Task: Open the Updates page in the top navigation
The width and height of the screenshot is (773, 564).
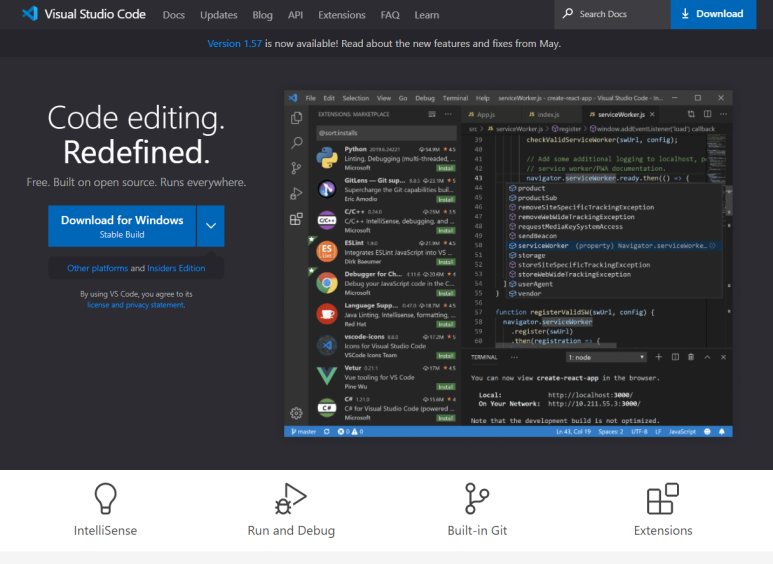Action: (x=218, y=15)
